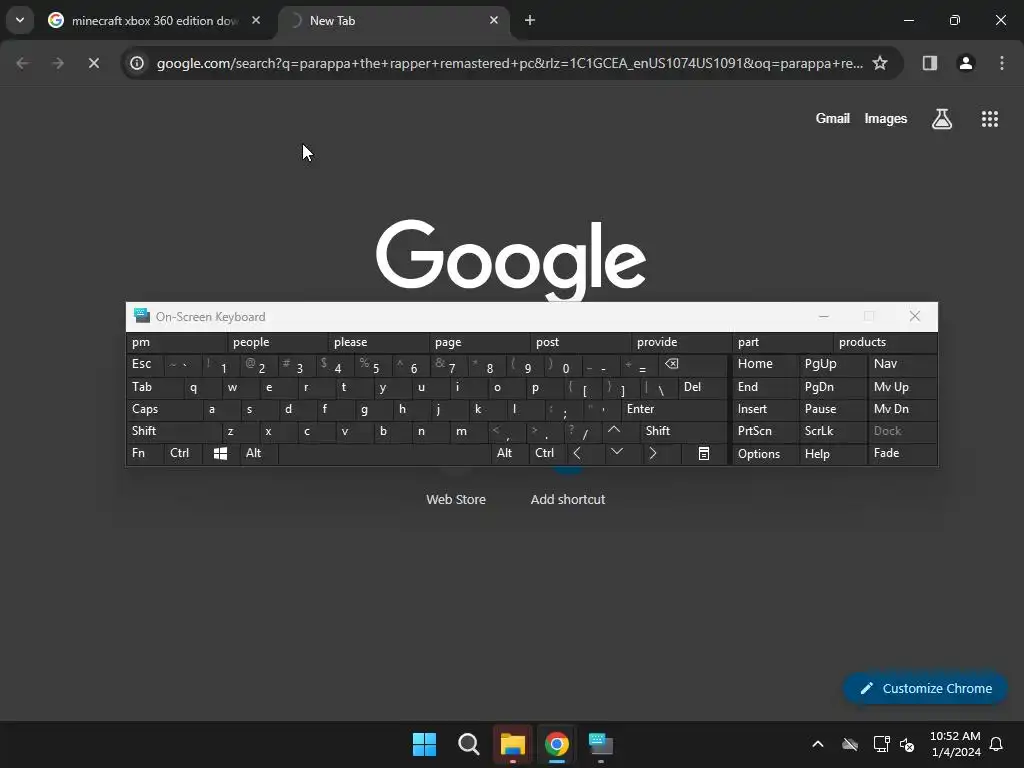Open the tab search dropdown arrow
The image size is (1024, 768).
20,20
